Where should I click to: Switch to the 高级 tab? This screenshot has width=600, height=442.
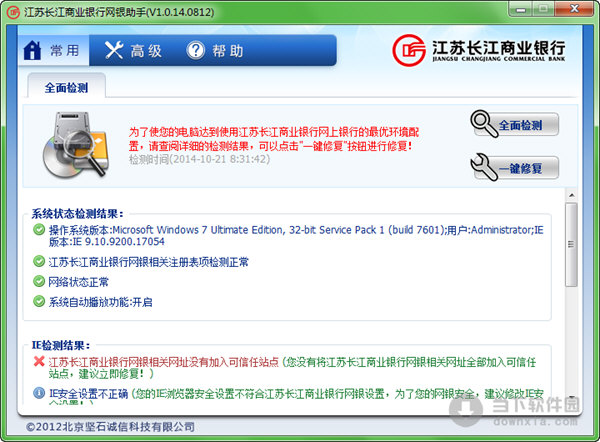tap(133, 51)
